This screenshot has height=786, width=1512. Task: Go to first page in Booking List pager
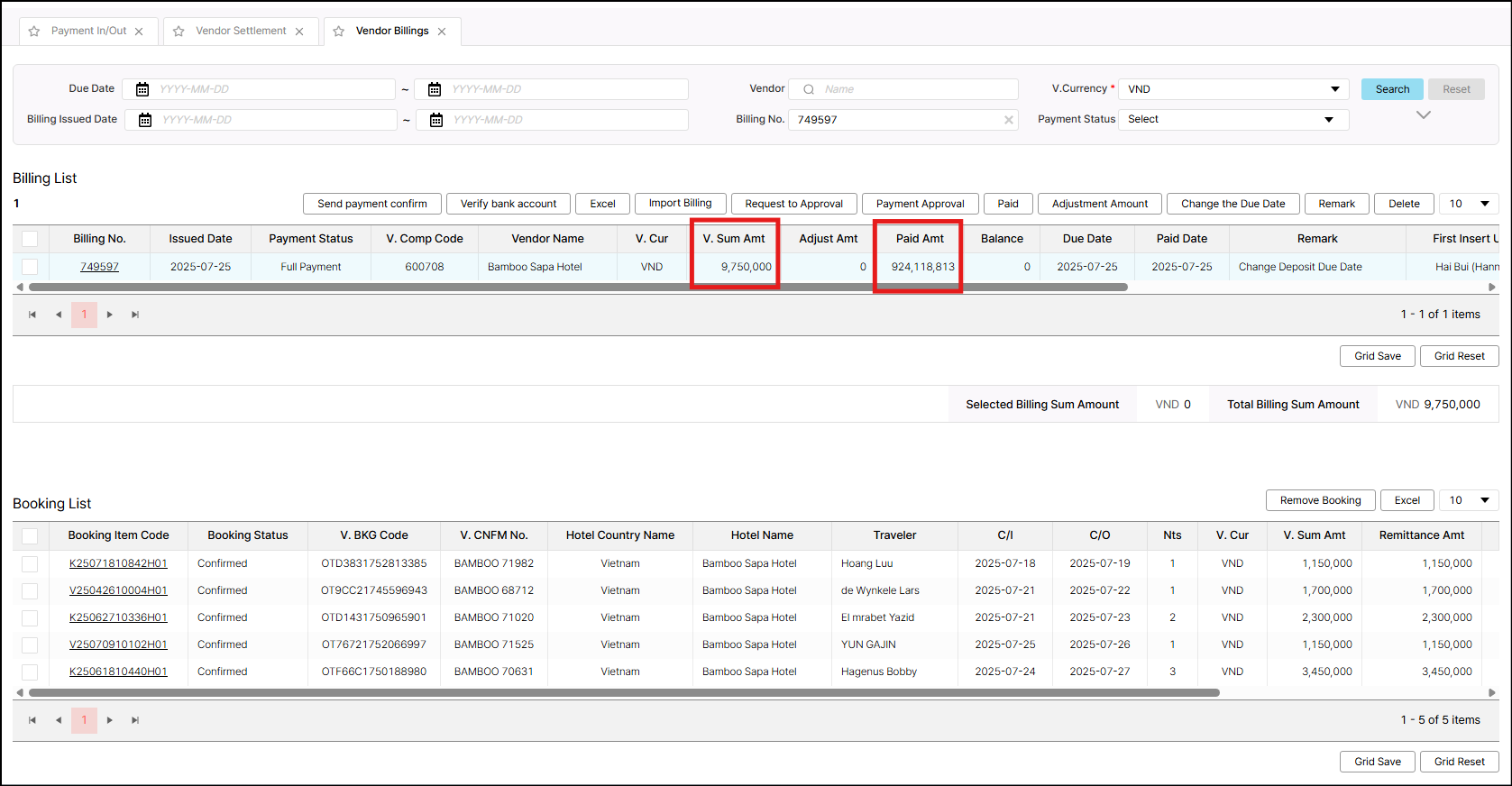click(32, 720)
